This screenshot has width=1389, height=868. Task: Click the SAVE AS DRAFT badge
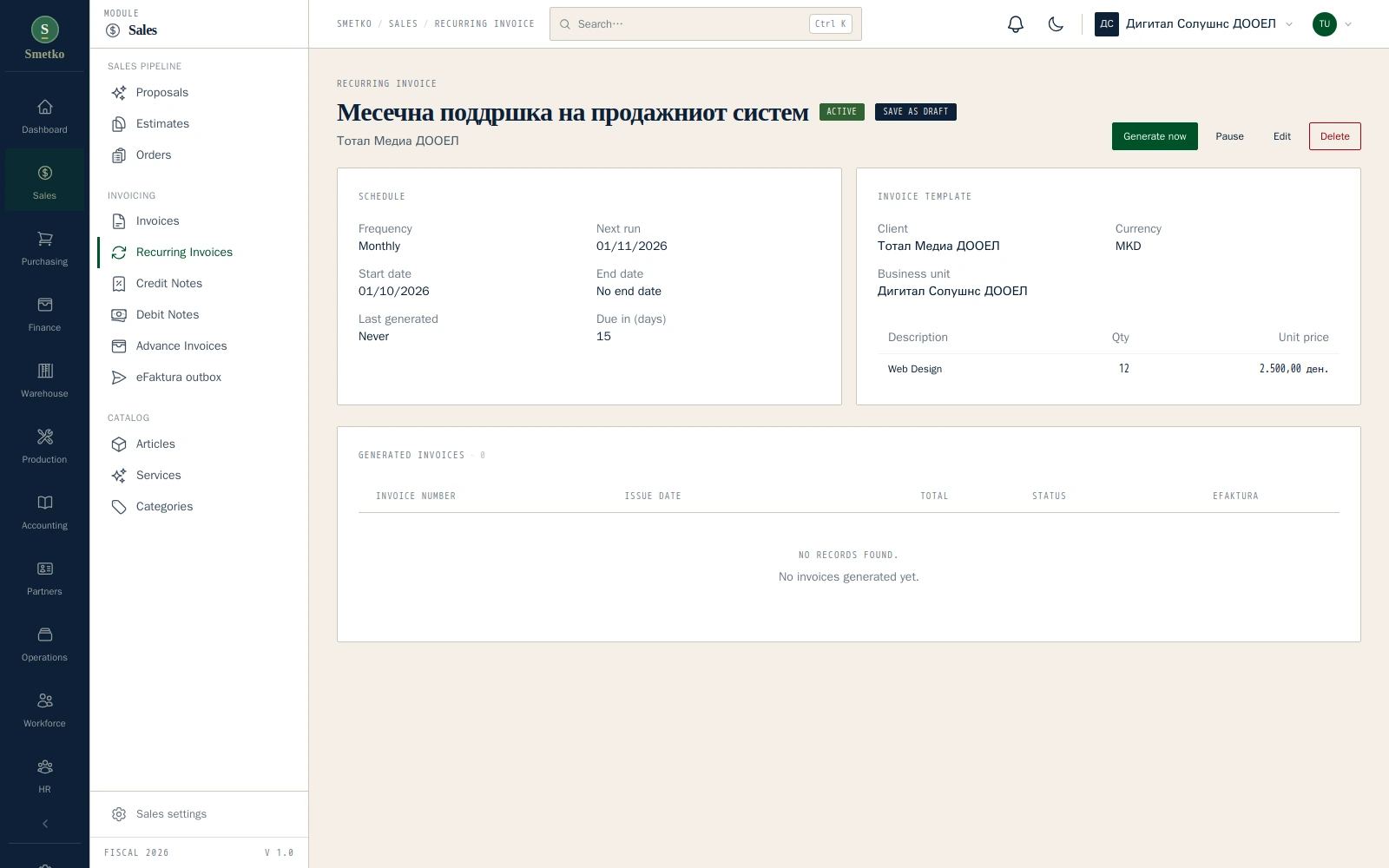[916, 112]
